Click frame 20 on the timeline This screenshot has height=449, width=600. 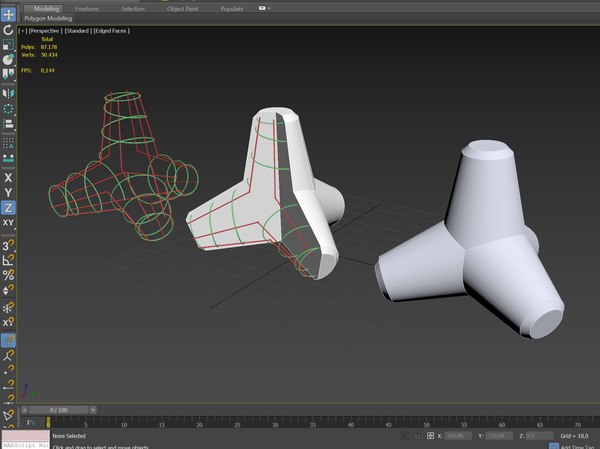click(199, 424)
